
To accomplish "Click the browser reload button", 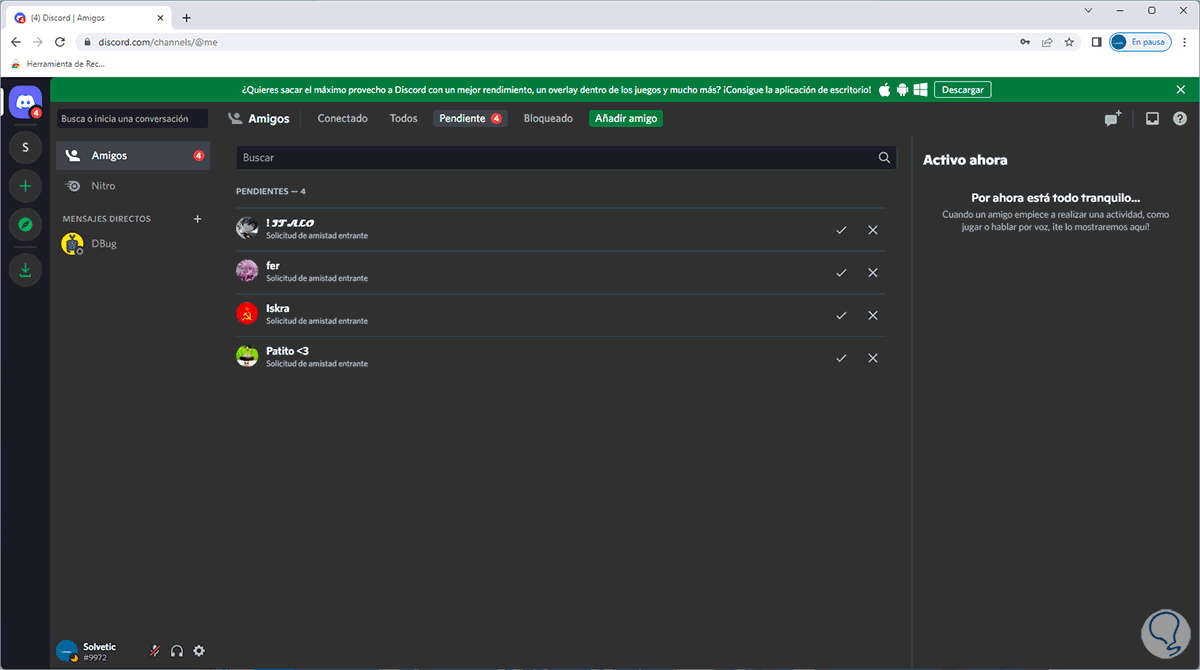I will coord(60,42).
